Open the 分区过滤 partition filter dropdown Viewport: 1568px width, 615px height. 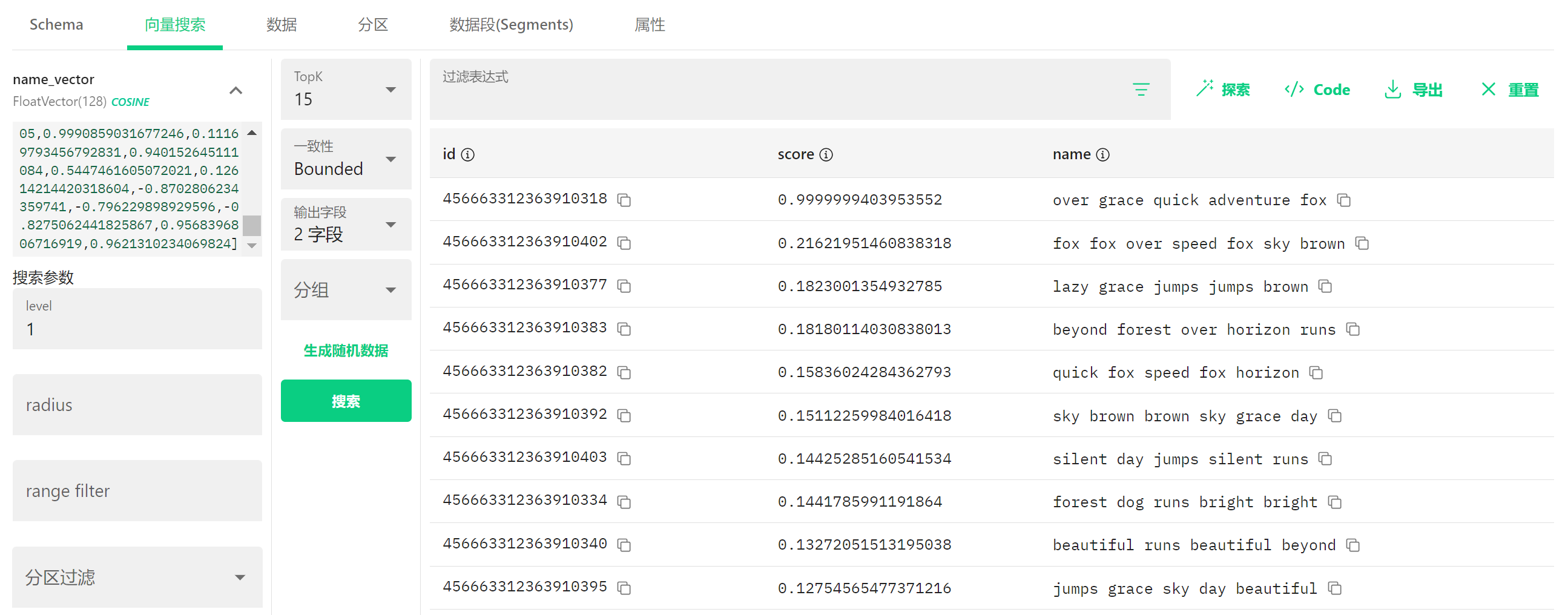coord(137,577)
